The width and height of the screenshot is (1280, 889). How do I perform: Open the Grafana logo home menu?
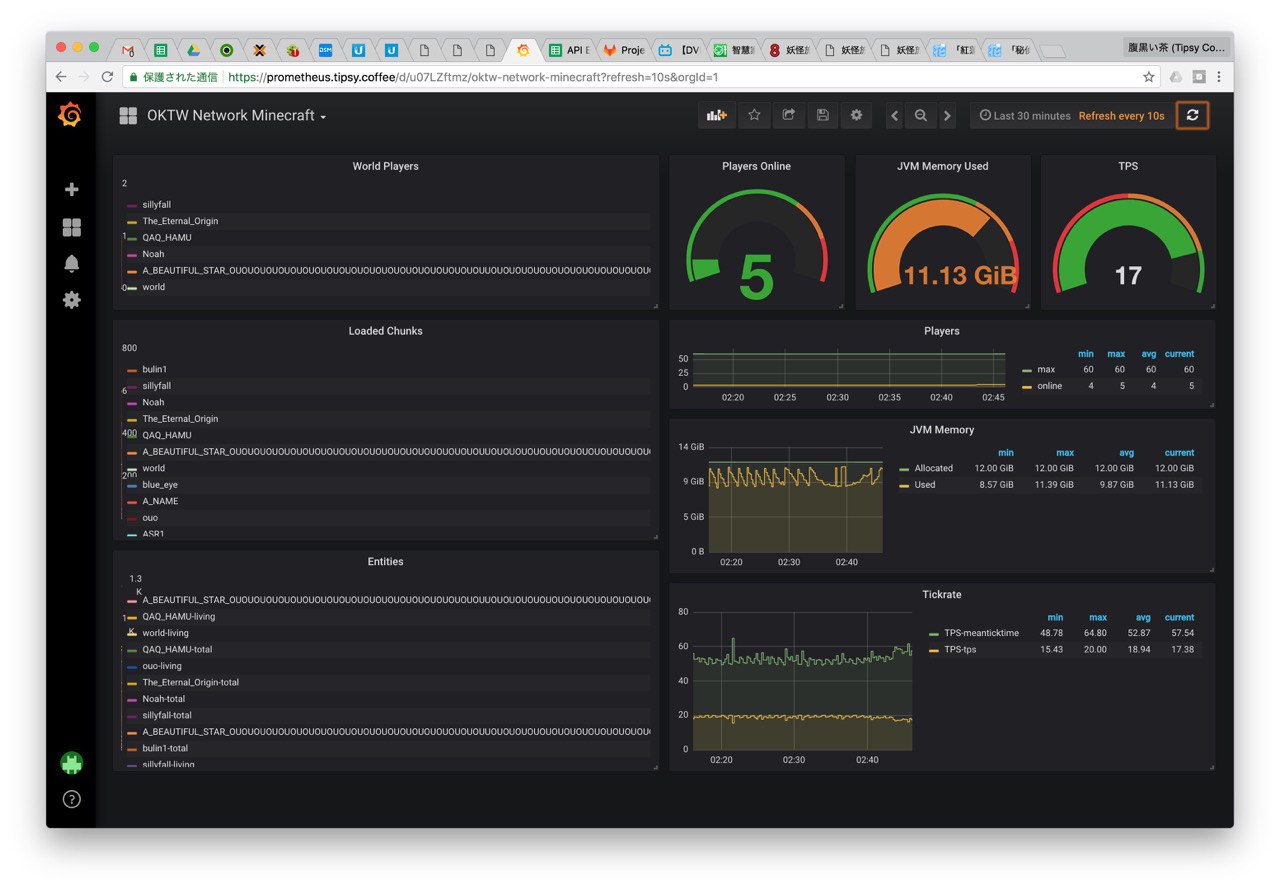click(x=70, y=116)
